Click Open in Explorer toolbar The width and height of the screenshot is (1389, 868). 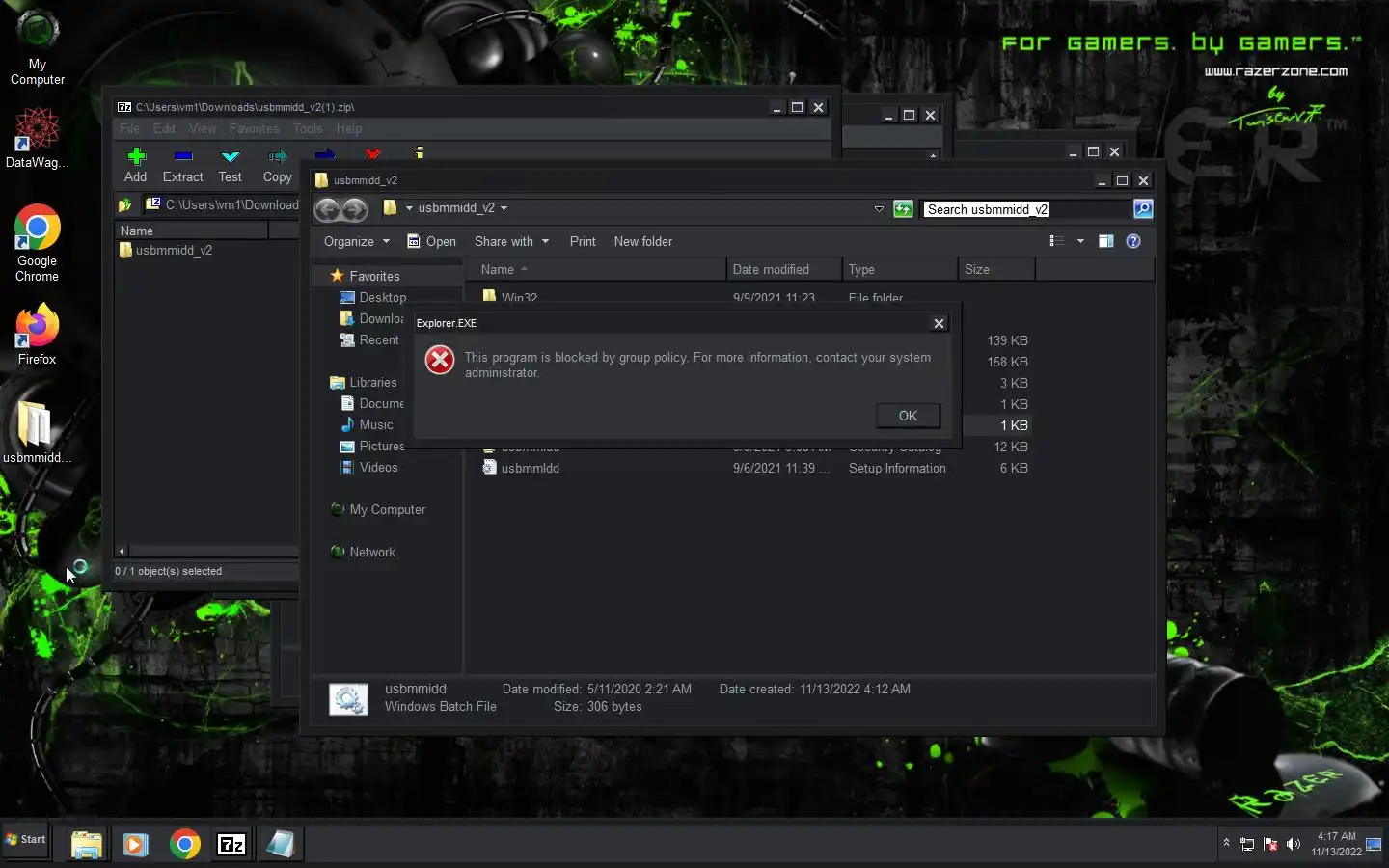coord(431,241)
